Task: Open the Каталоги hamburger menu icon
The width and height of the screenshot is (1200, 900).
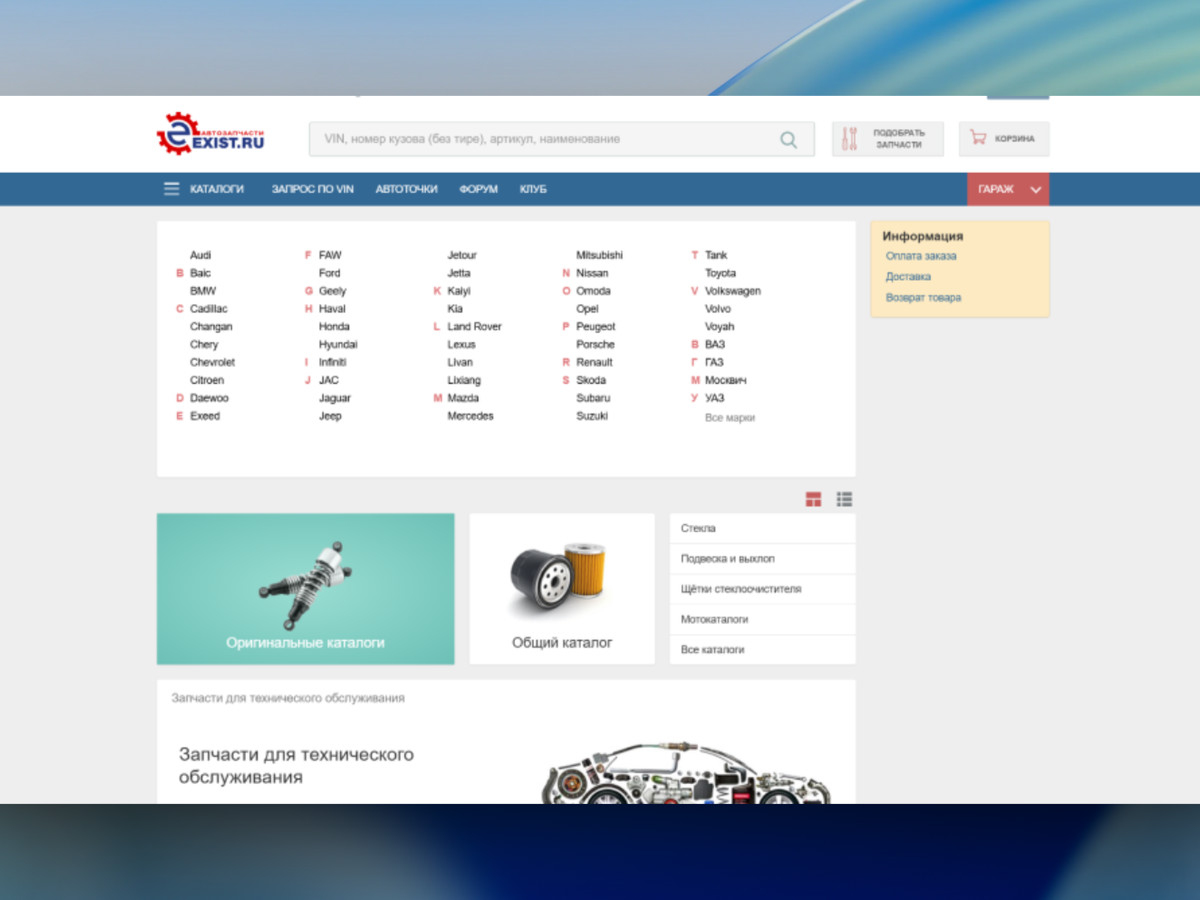Action: coord(172,189)
